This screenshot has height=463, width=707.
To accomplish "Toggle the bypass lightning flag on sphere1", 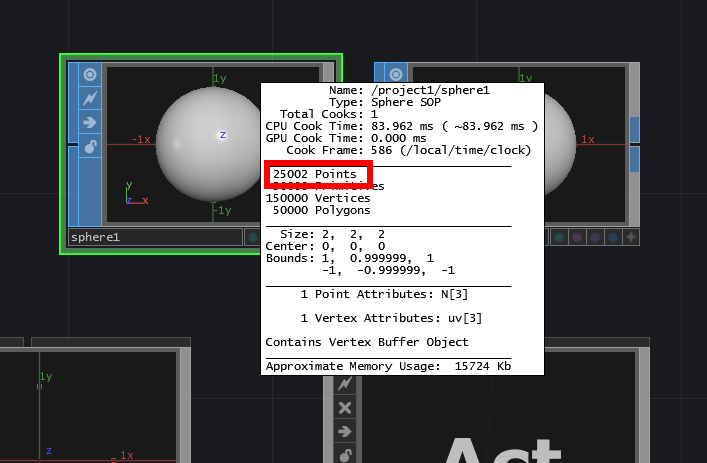I will tap(90, 98).
